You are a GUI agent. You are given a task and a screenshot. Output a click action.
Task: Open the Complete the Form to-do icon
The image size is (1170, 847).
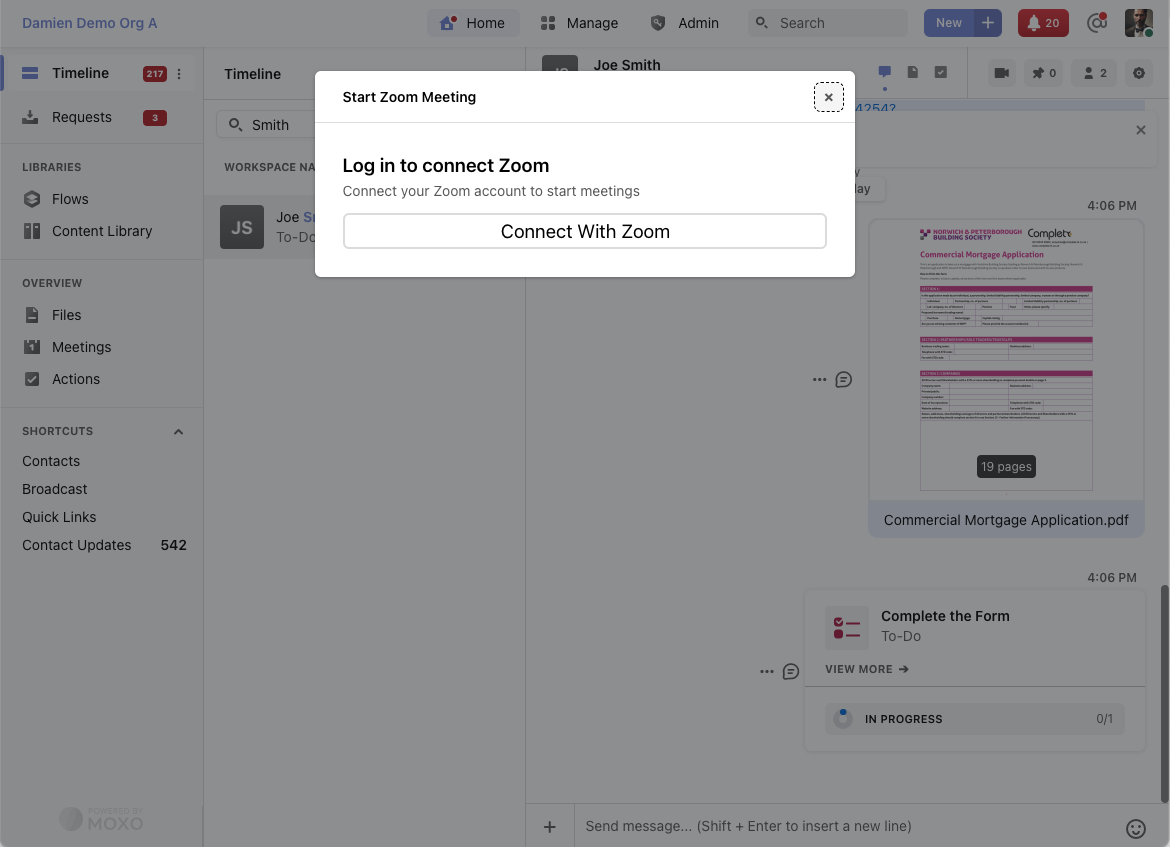click(847, 628)
